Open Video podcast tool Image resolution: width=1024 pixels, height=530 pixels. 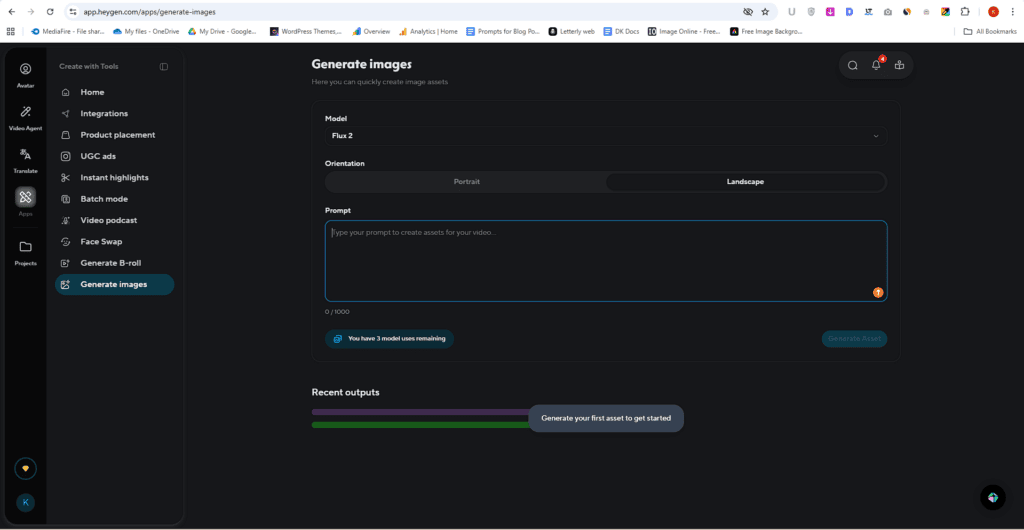pyautogui.click(x=114, y=221)
